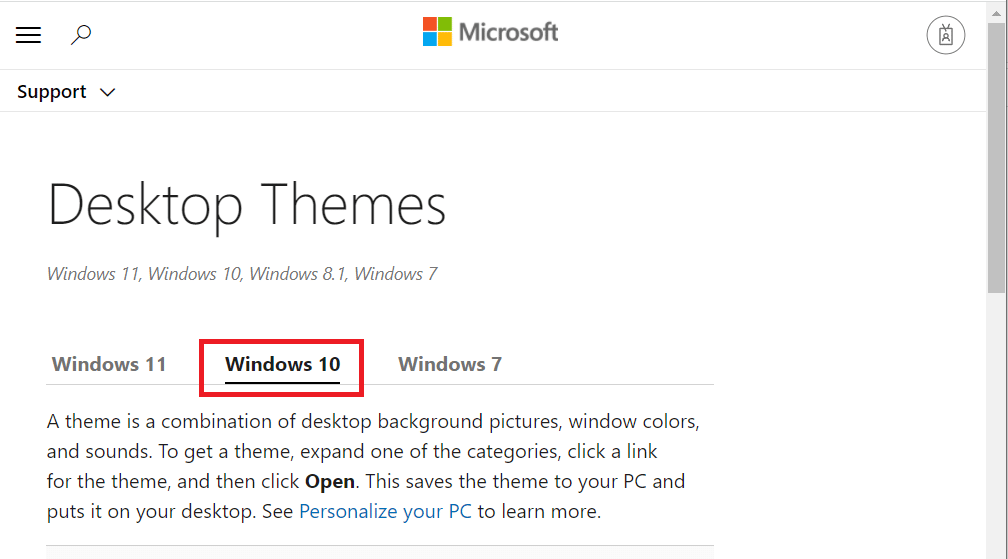Viewport: 1008px width, 559px height.
Task: Switch to the Windows 7 tab
Action: (450, 364)
